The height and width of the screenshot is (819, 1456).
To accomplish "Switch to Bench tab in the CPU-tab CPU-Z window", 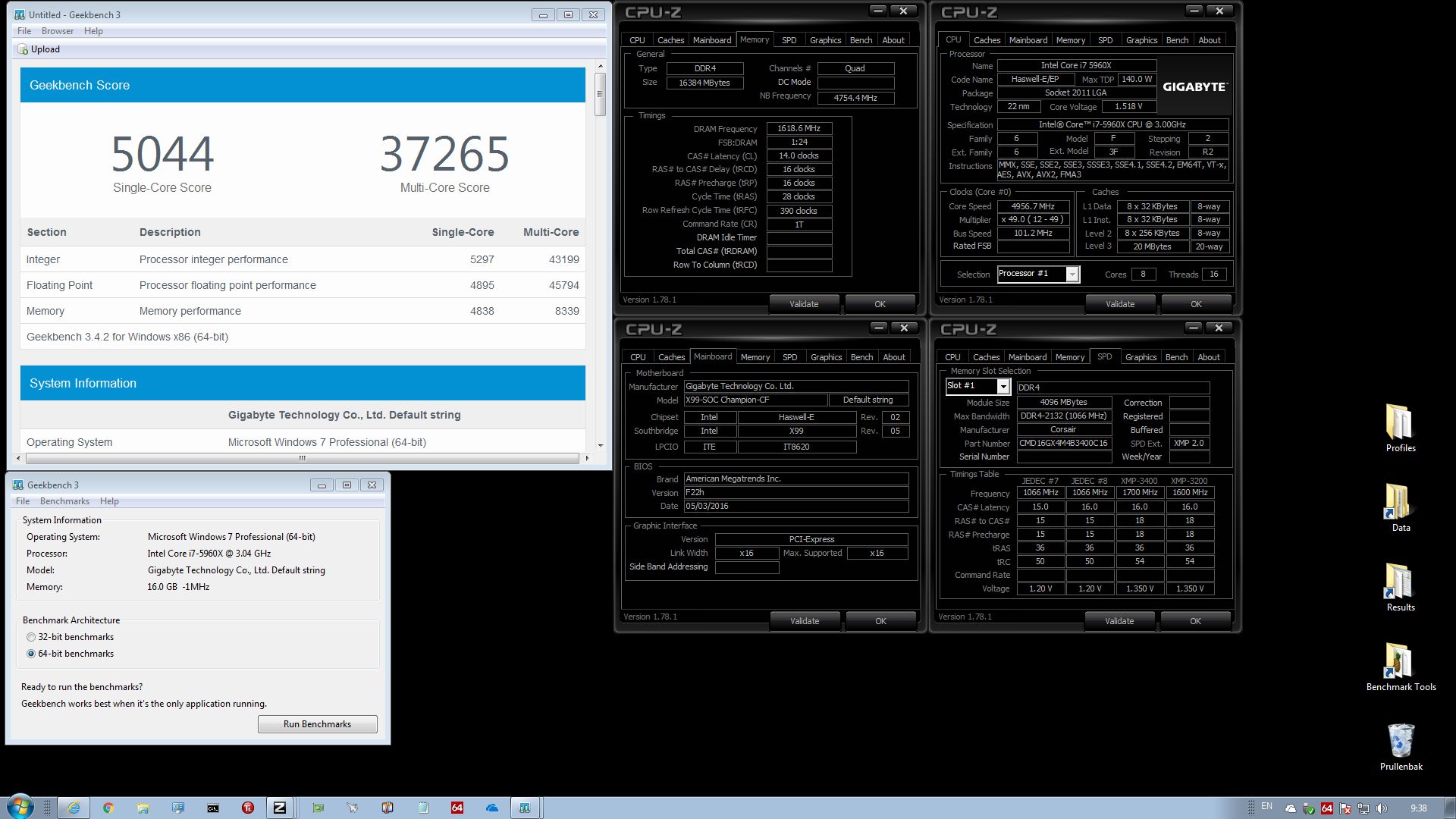I will [1177, 40].
